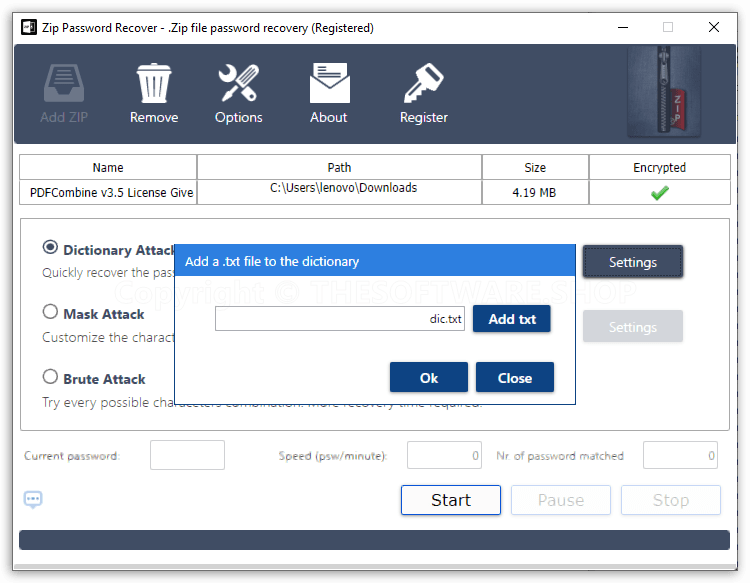Select the PDFCombine v3.5 file row

click(108, 192)
